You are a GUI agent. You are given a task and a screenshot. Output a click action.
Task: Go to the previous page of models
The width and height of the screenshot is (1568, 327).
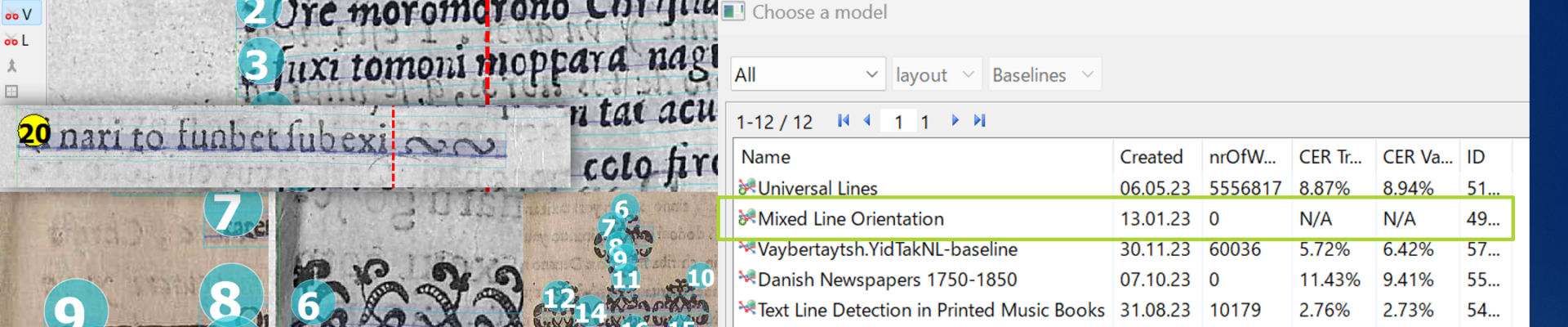867,121
